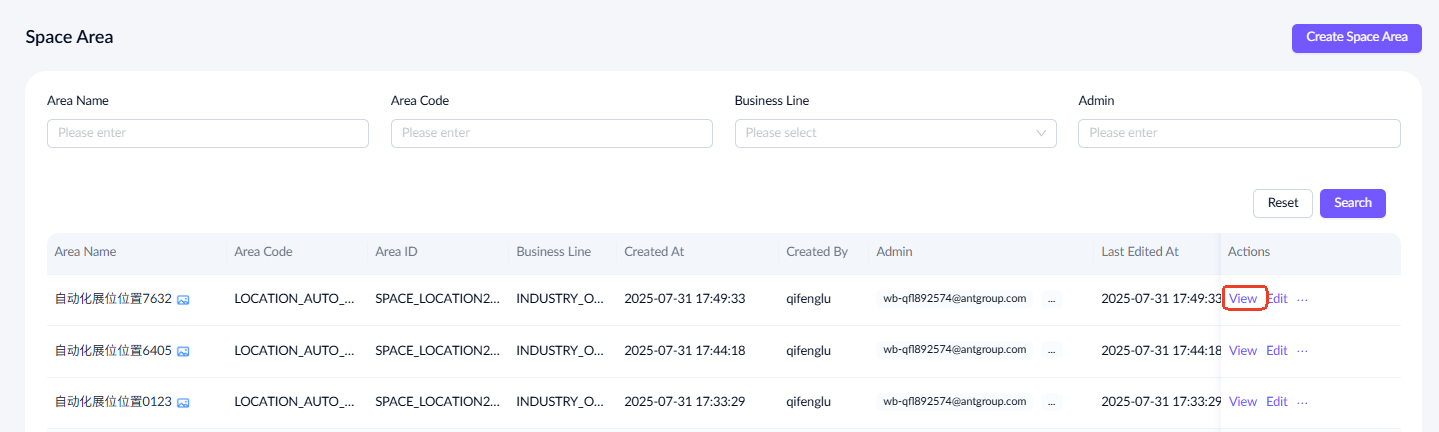
Task: Expand admin overflow tag in 自动化展位位置7632 row
Action: (1051, 298)
